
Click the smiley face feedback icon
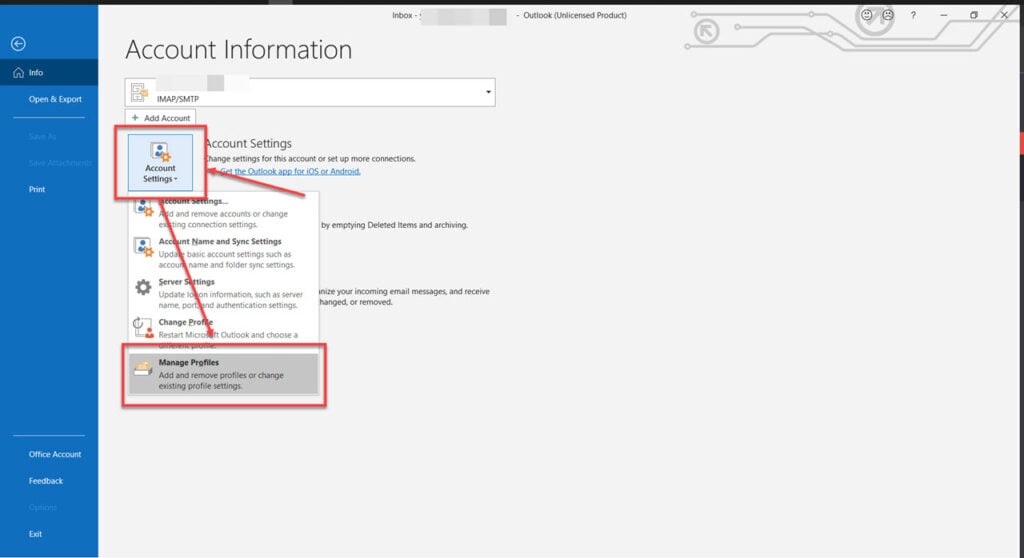pyautogui.click(x=867, y=14)
